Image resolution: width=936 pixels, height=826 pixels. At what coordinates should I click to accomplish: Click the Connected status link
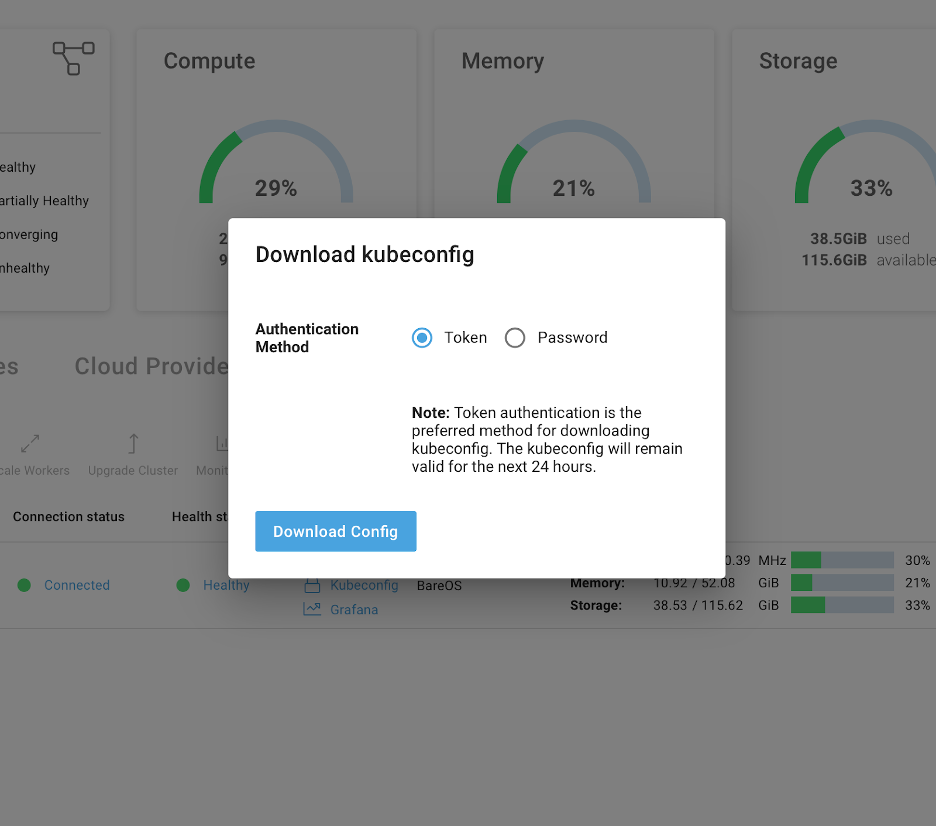77,585
